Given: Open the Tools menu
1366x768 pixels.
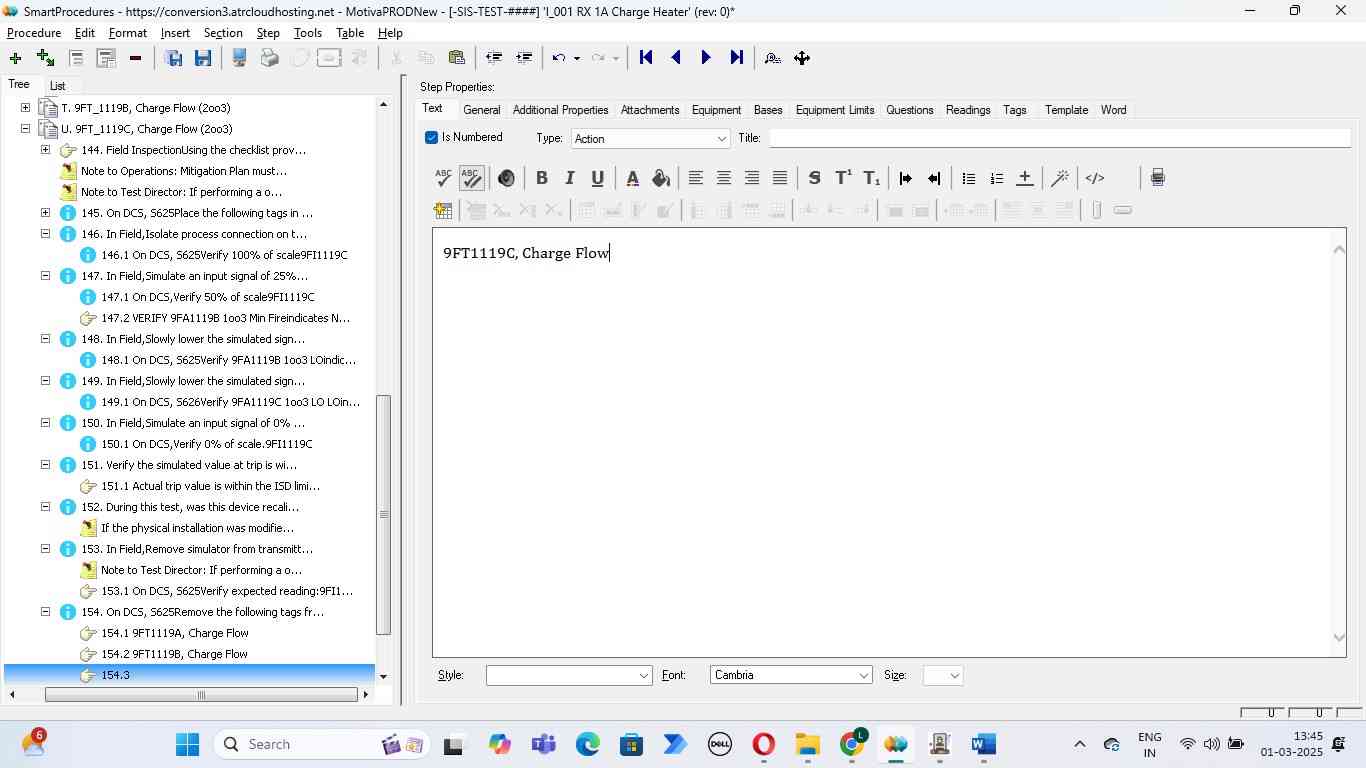Looking at the screenshot, I should [x=308, y=33].
